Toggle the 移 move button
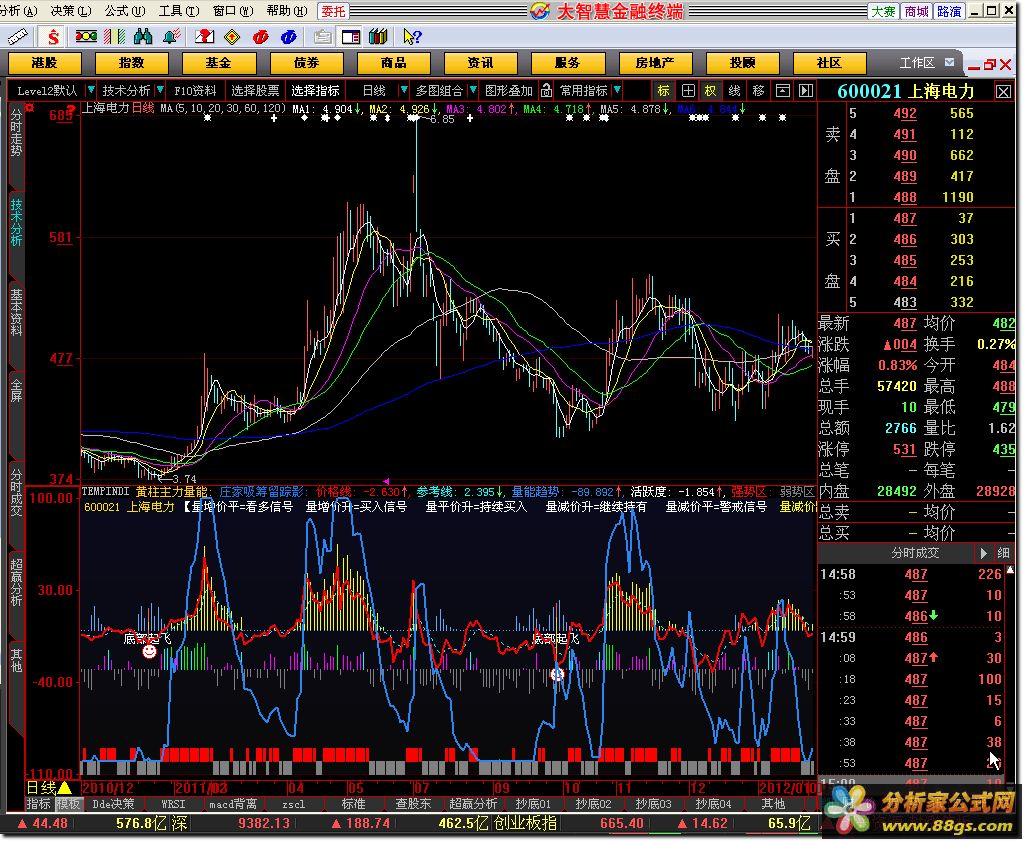 (x=758, y=91)
